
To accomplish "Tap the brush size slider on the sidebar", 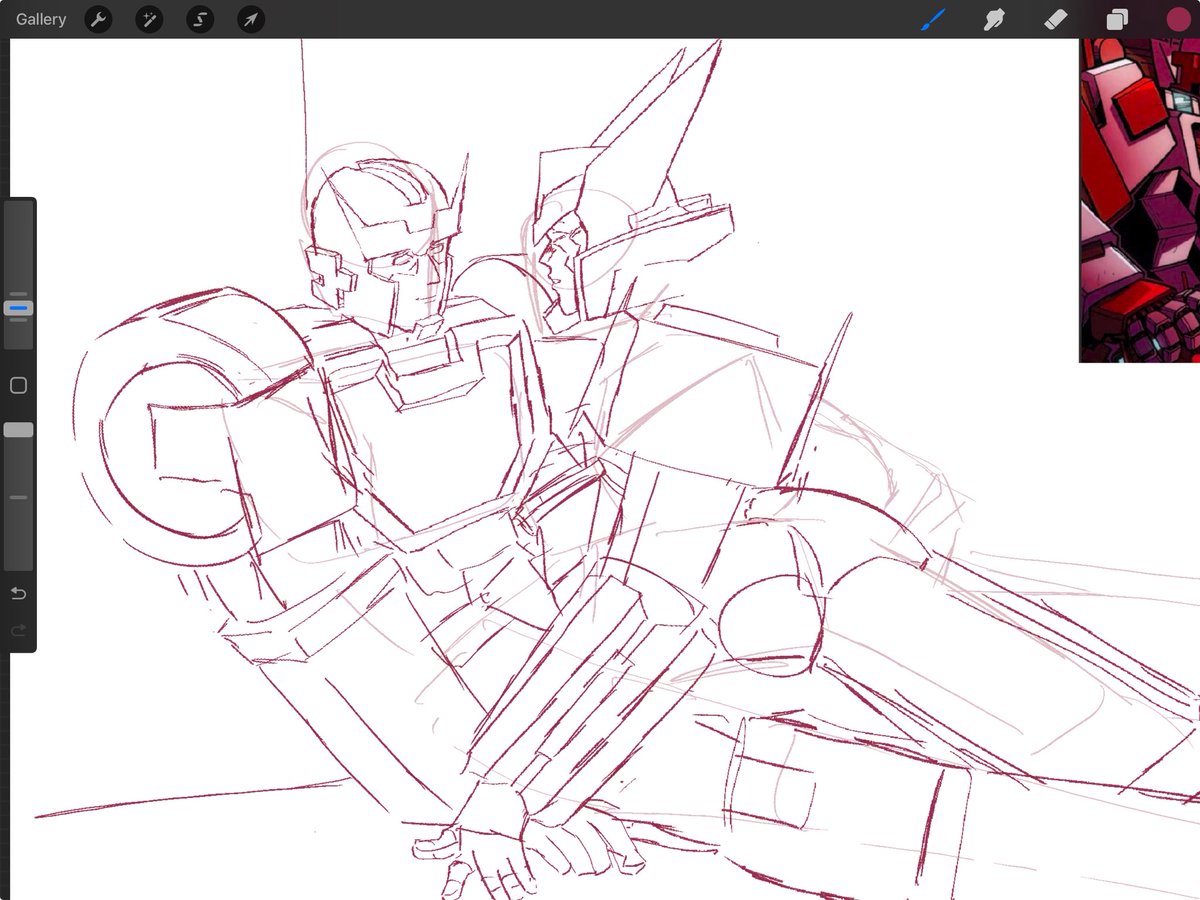I will (16, 308).
